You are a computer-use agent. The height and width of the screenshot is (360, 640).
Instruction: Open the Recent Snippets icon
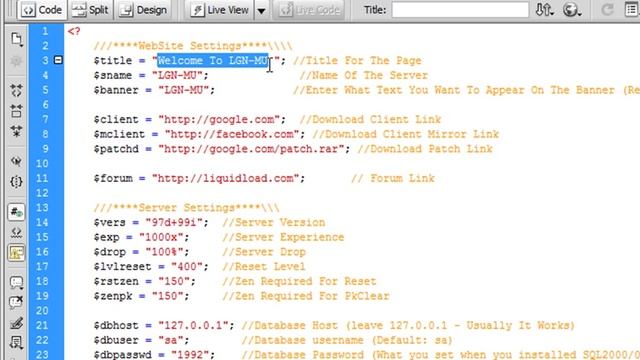(x=16, y=342)
